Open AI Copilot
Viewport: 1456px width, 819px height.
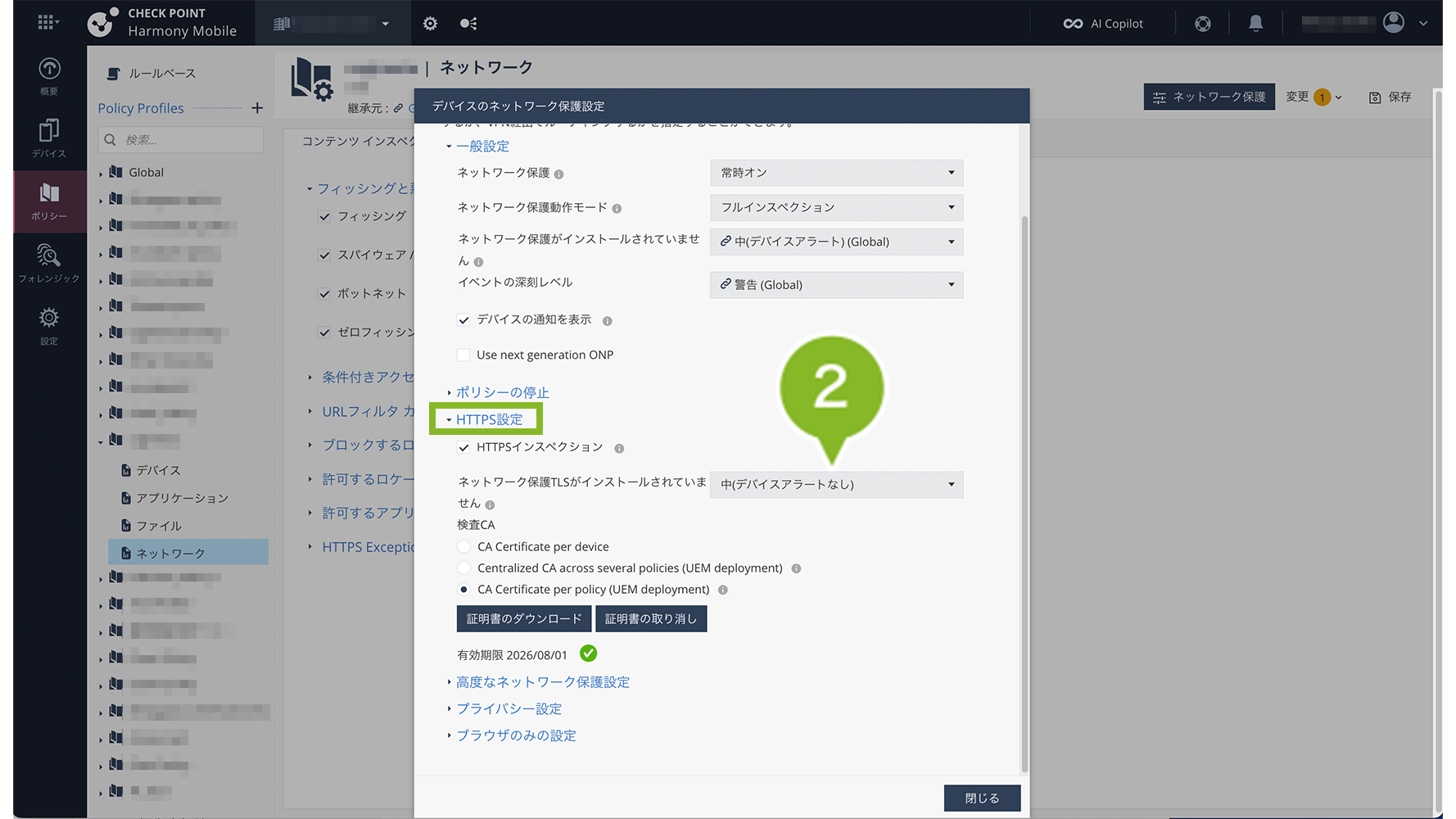point(1103,24)
